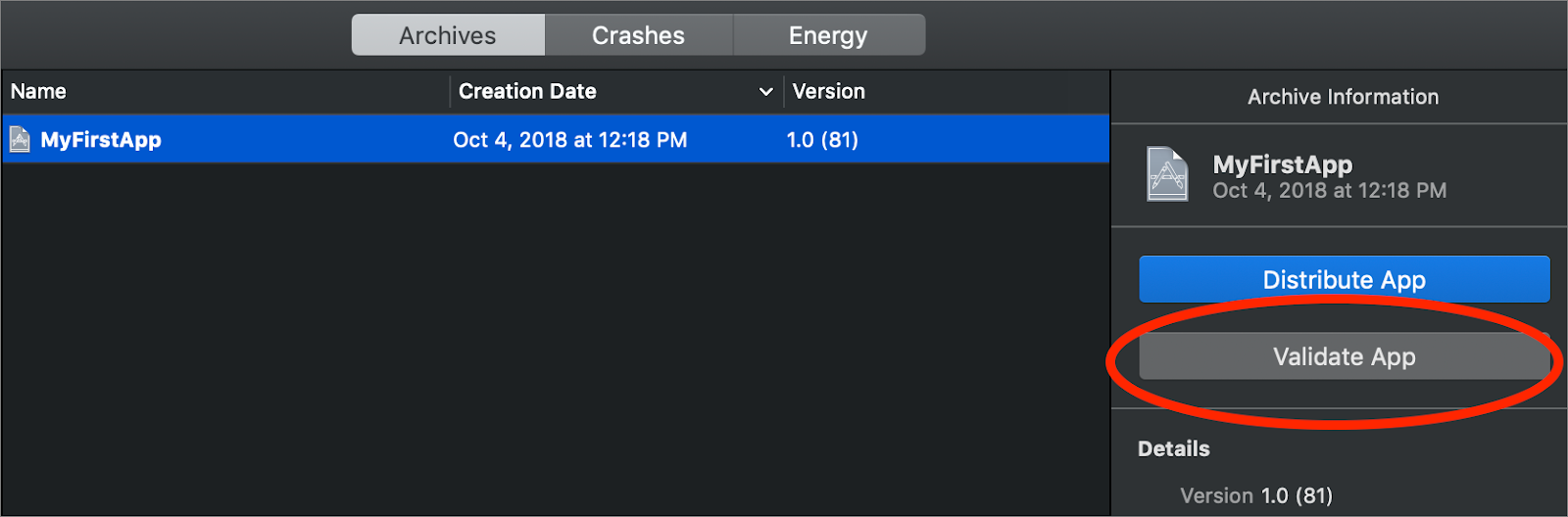
Task: Click the Archive Information panel header
Action: click(1343, 97)
